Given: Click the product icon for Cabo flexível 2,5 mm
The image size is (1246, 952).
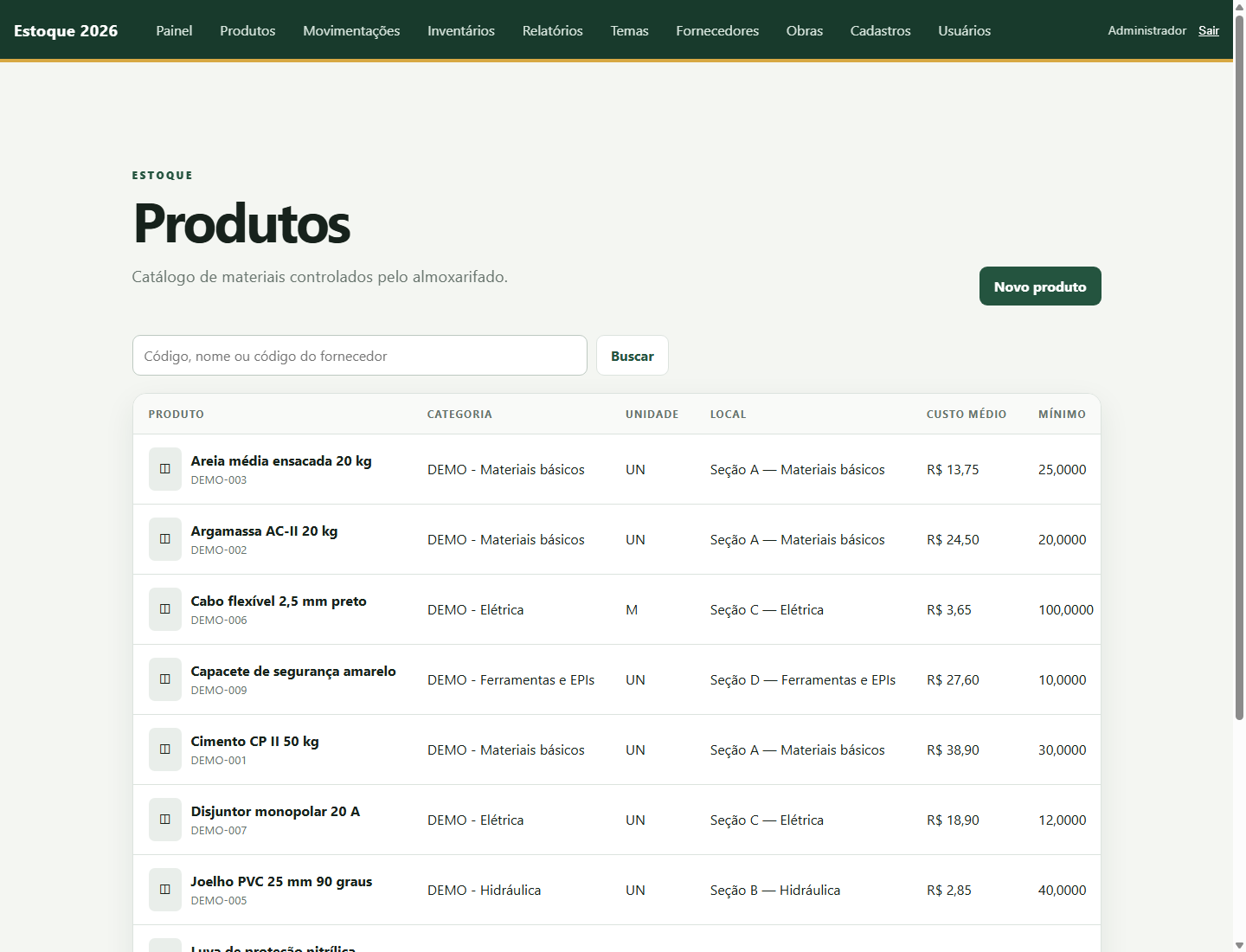Looking at the screenshot, I should click(165, 609).
